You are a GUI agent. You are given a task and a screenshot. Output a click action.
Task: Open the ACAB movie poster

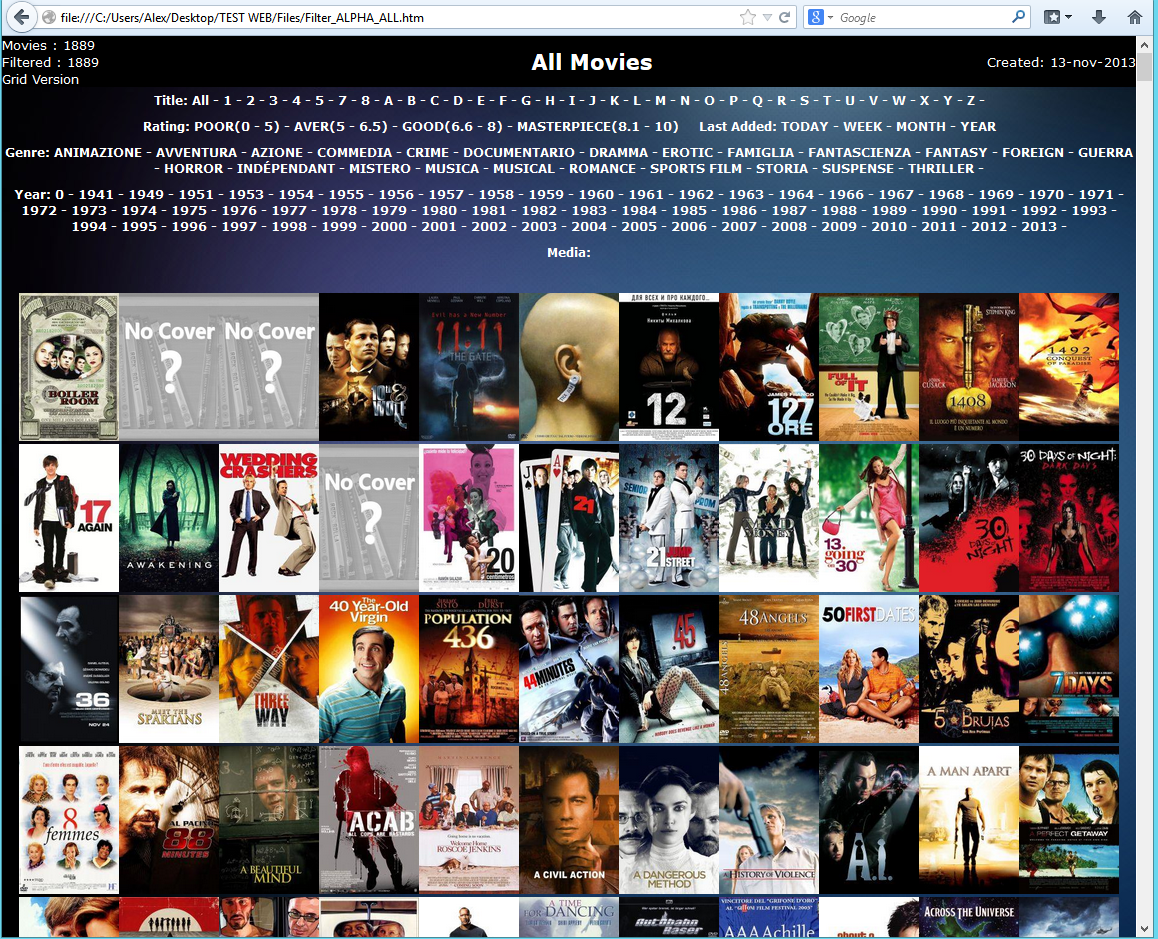point(369,819)
